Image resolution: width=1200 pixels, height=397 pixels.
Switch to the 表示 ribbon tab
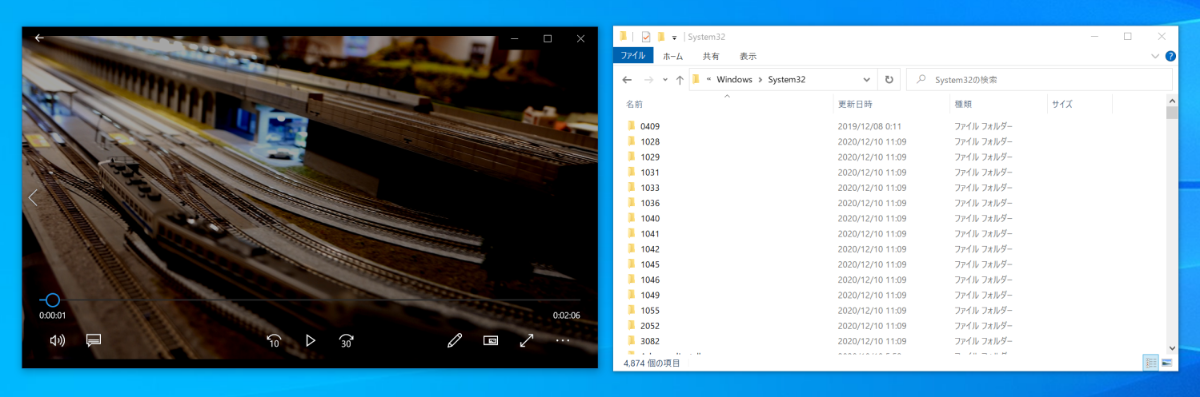(748, 56)
